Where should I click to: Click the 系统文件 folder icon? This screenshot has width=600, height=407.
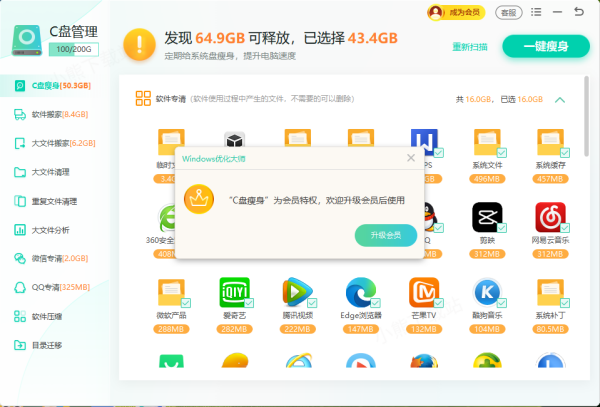[x=488, y=143]
